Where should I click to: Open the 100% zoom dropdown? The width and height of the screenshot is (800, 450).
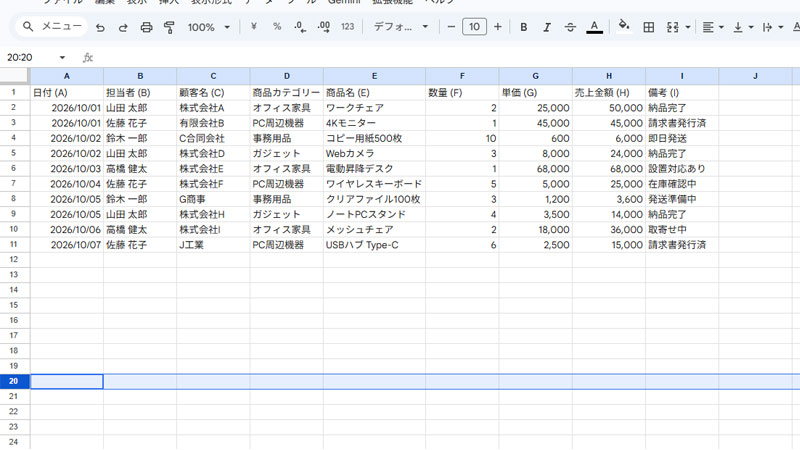pos(209,27)
